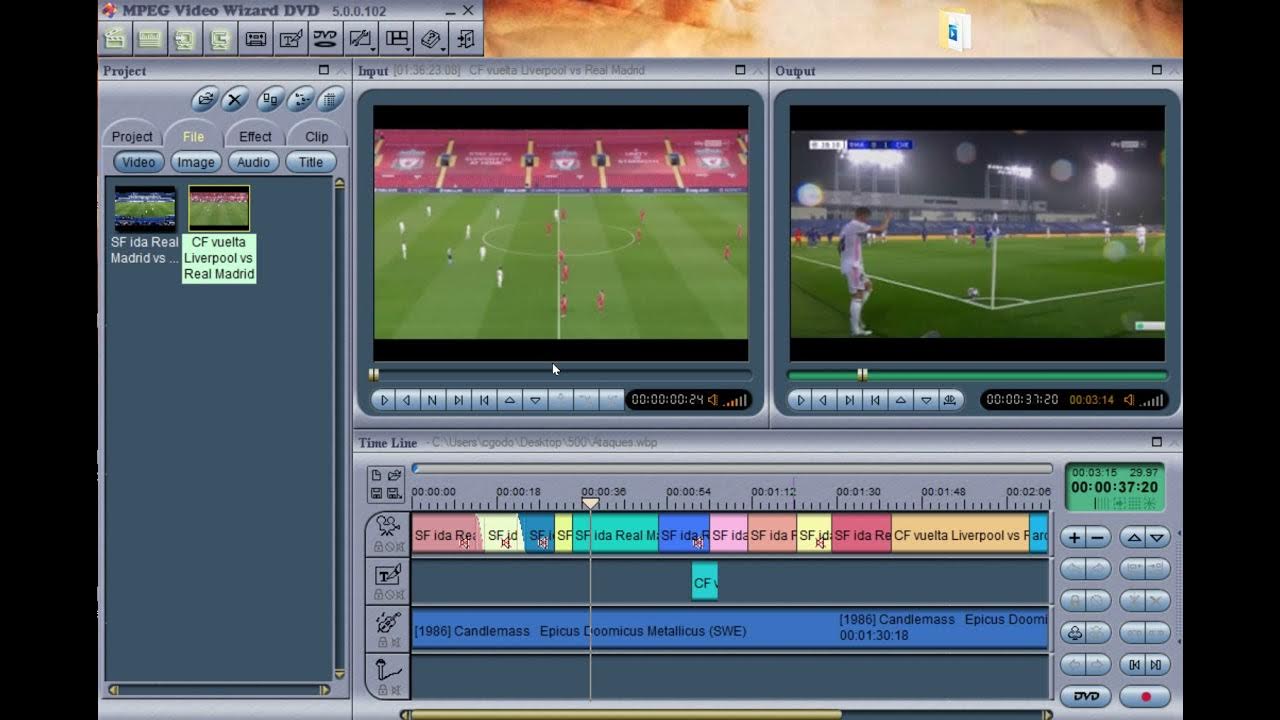The width and height of the screenshot is (1280, 720).
Task: Select the microphone voice track icon
Action: coord(388,671)
